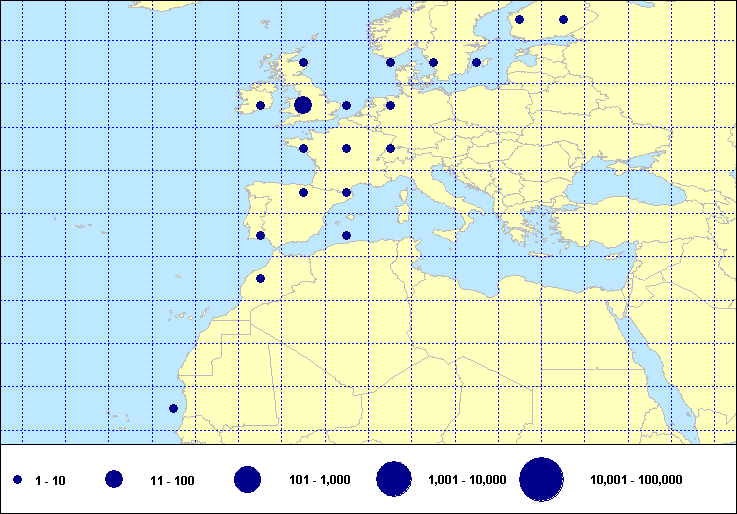
Task: Select the marker in the Mediterranean near Algeria
Action: click(346, 236)
